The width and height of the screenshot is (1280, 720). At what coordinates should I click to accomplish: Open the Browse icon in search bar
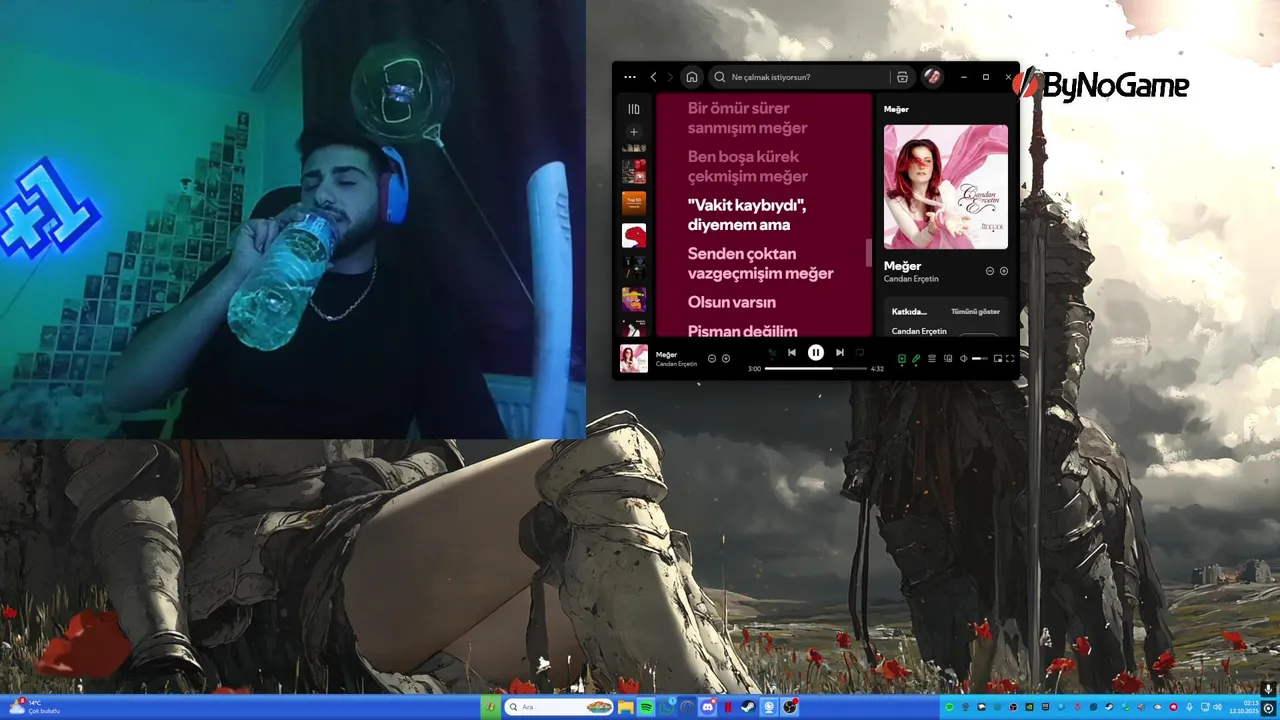[x=902, y=77]
